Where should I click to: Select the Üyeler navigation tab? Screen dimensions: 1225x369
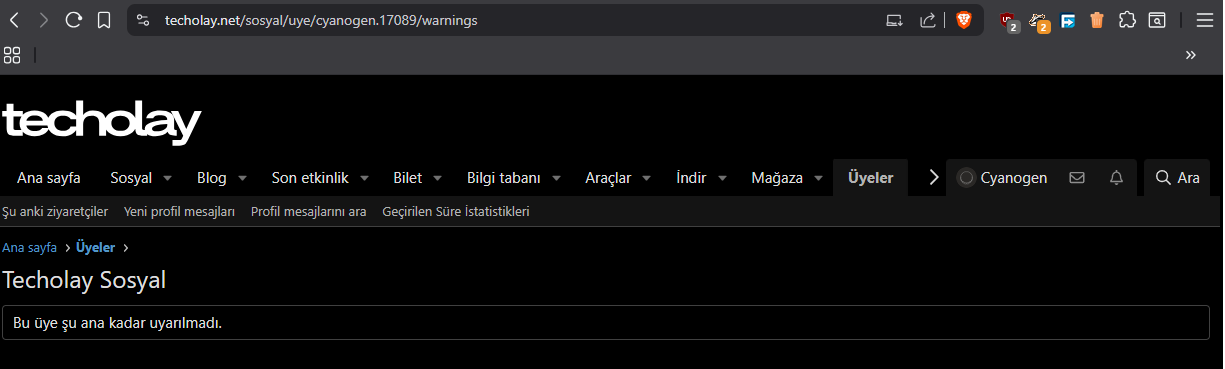(870, 178)
